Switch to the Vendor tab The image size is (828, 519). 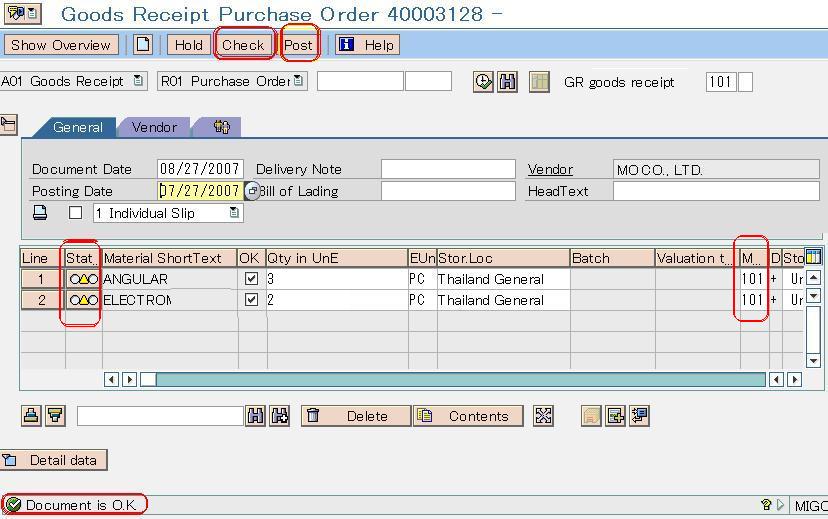point(154,127)
